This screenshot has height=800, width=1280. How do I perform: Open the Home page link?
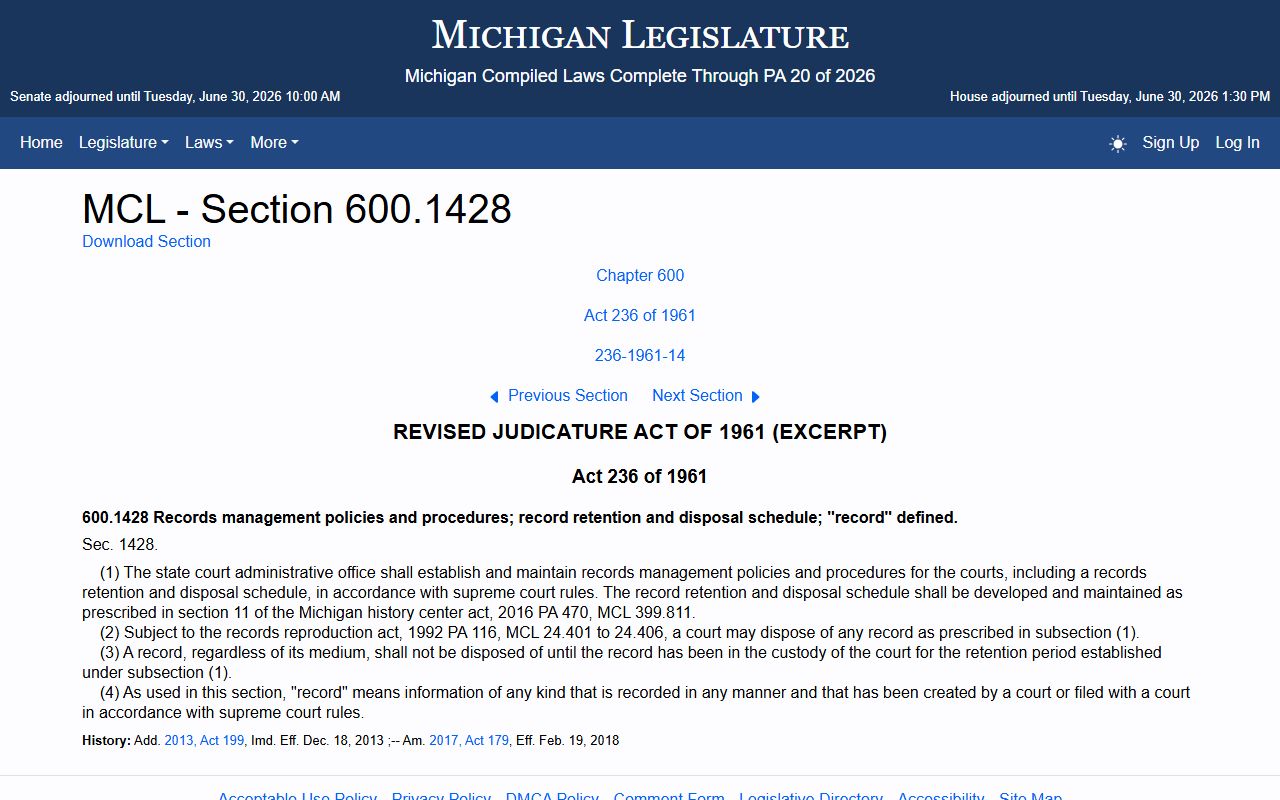point(41,142)
